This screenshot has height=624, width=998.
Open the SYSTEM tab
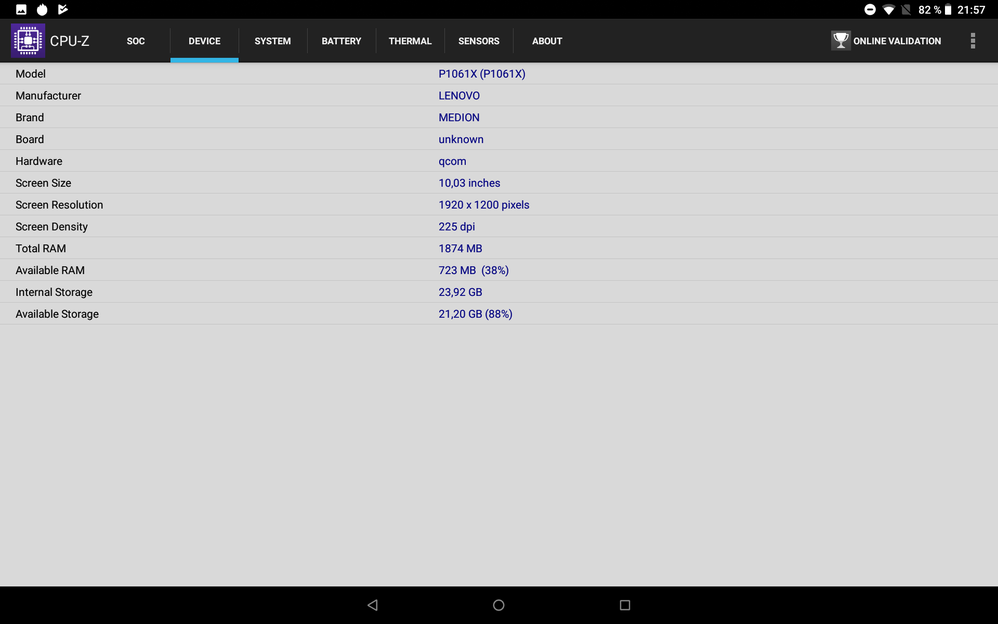pyautogui.click(x=272, y=41)
